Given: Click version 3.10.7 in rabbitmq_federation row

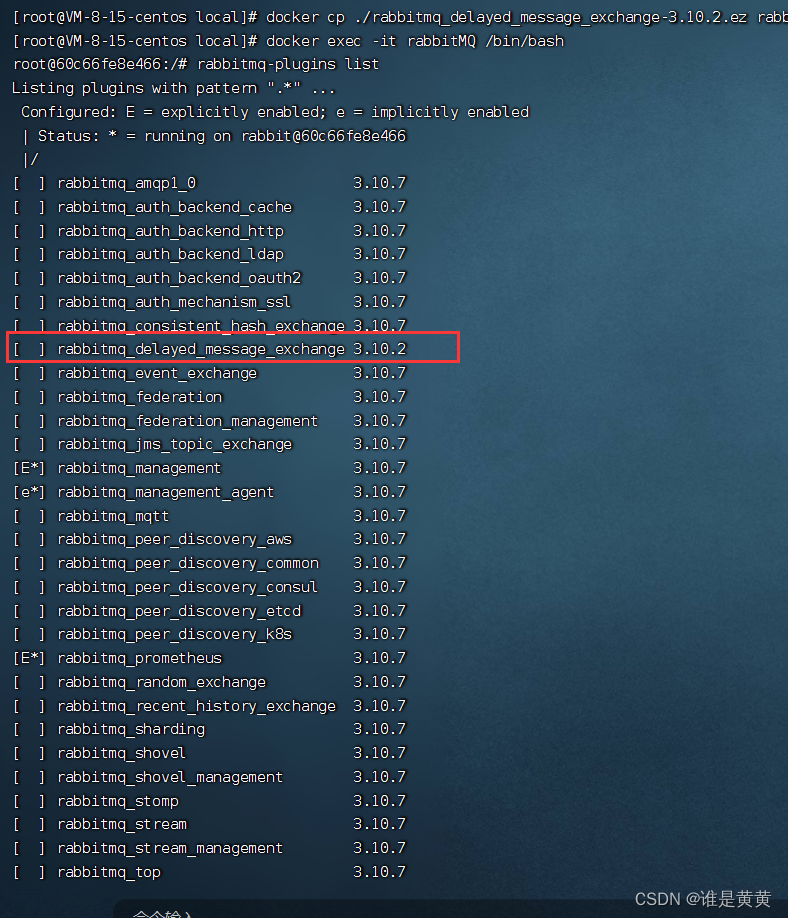Looking at the screenshot, I should pyautogui.click(x=379, y=397).
